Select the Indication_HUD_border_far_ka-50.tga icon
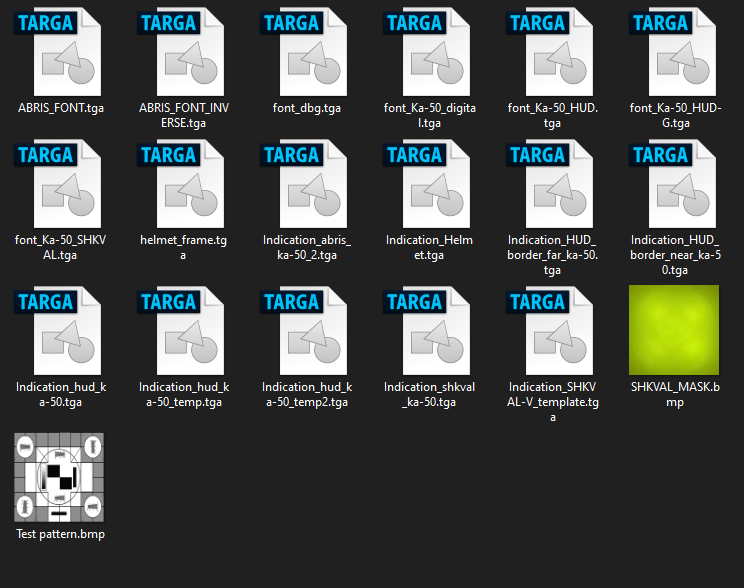This screenshot has width=744, height=588. 549,183
